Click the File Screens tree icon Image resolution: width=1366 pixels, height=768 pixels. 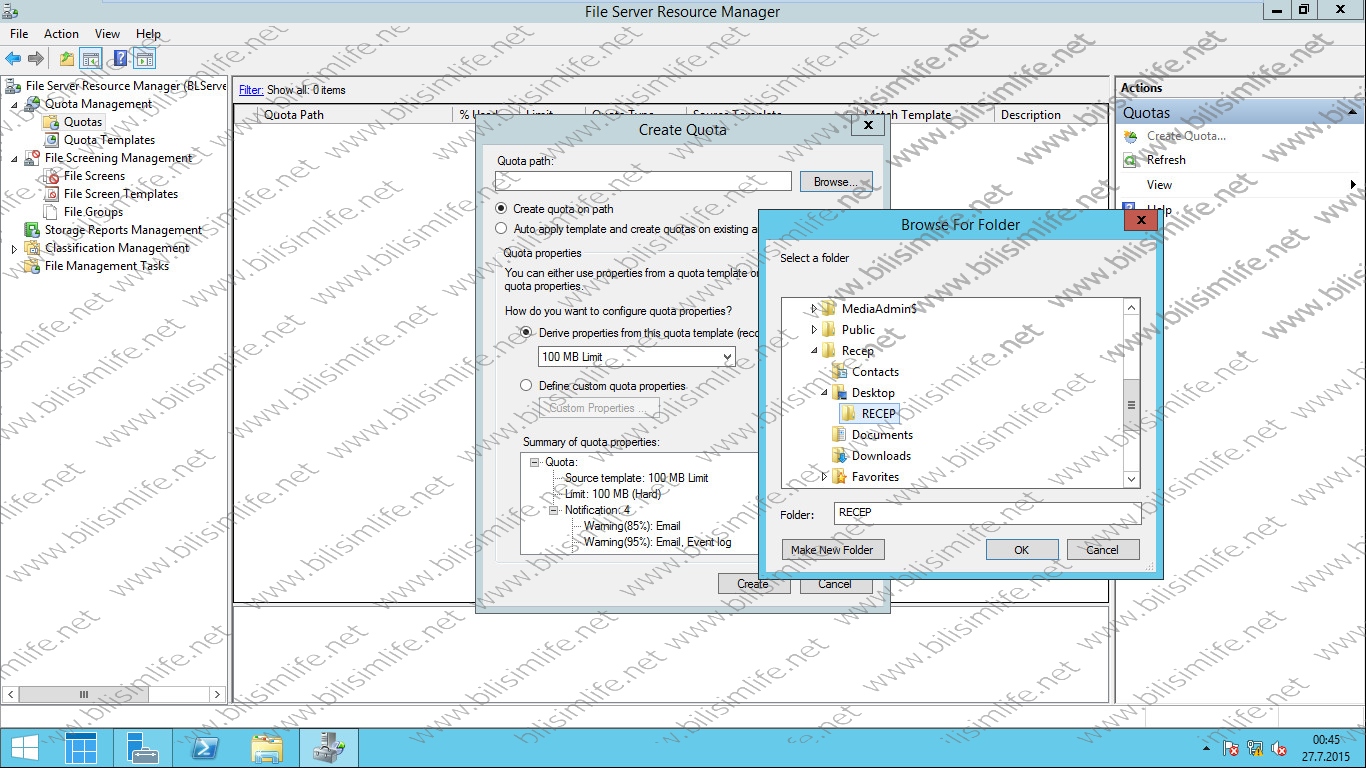click(52, 176)
